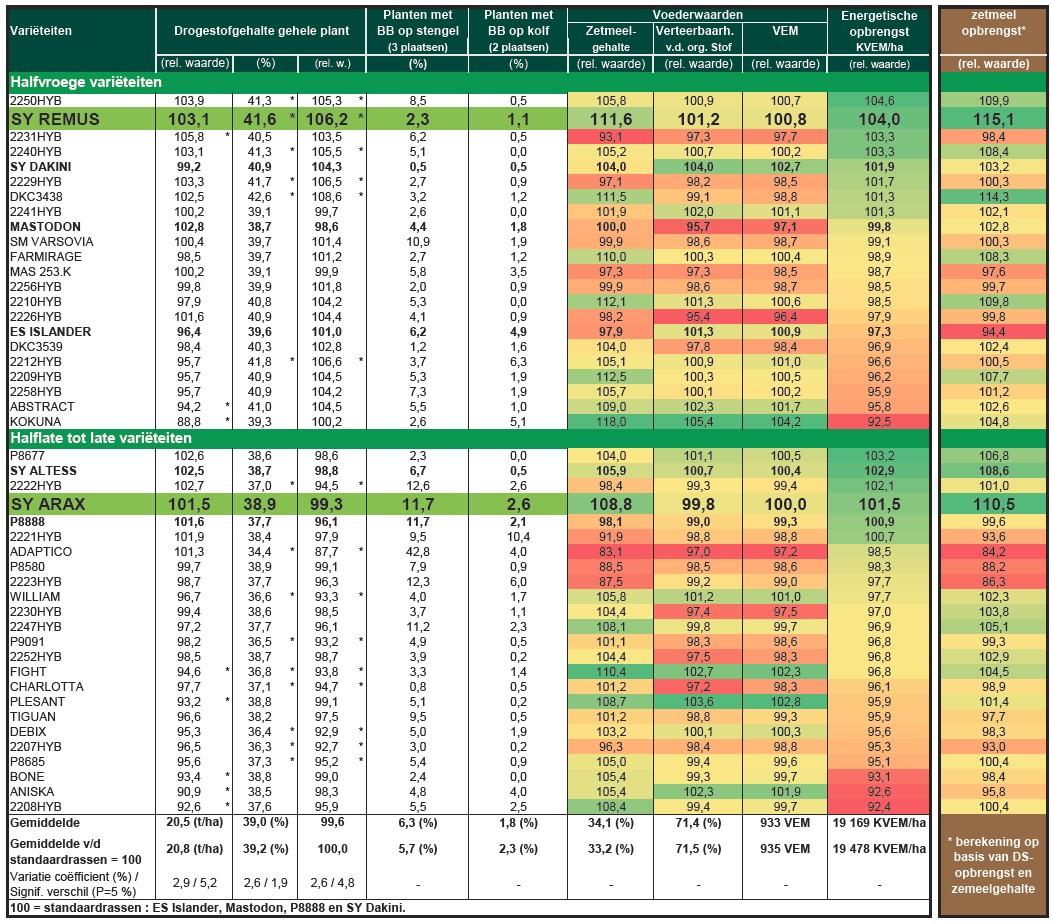Click ADAPTICO BB op stengel value 42,8
The height and width of the screenshot is (924, 1052).
point(417,552)
